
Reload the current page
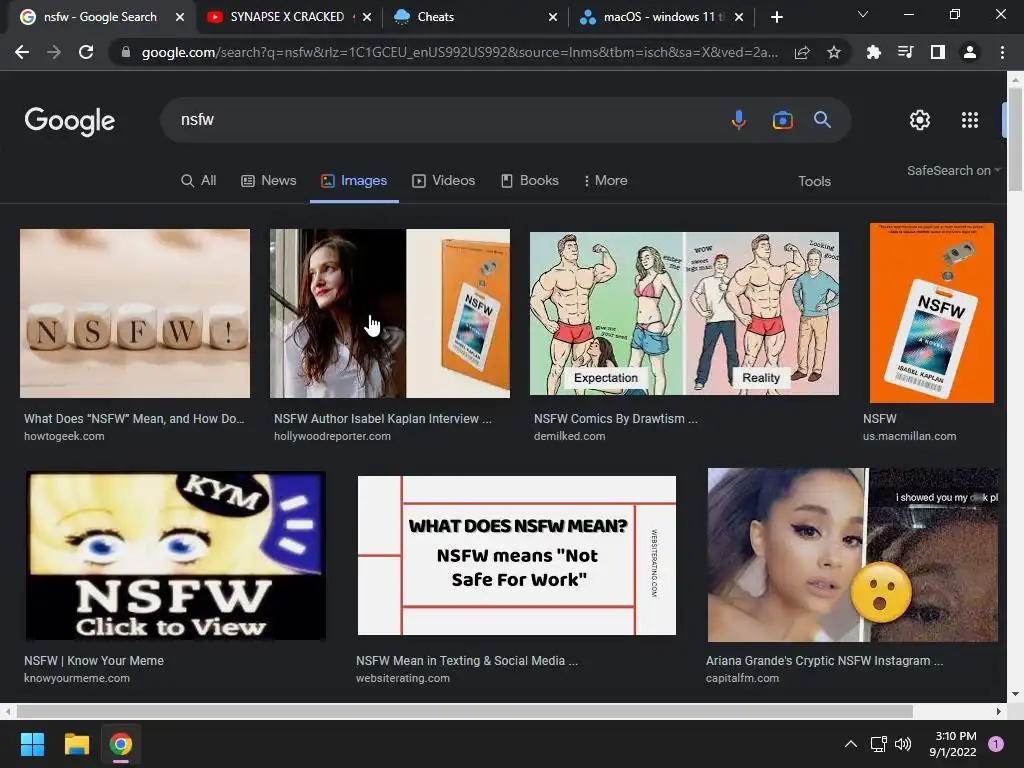click(86, 52)
